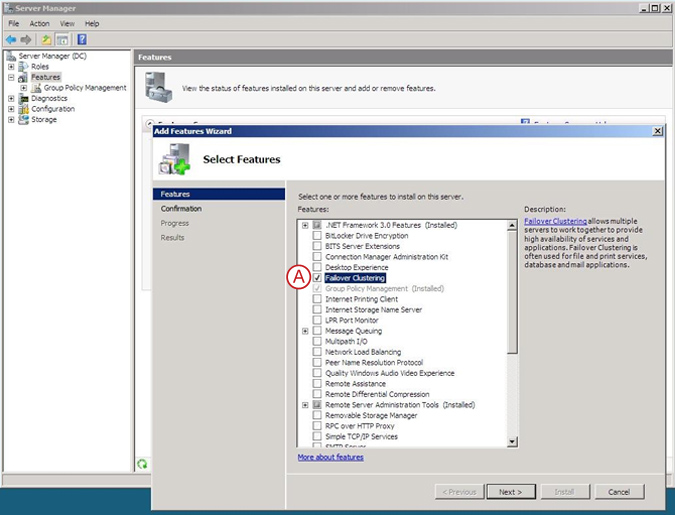This screenshot has height=515, width=675.
Task: Open the File menu
Action: (14, 24)
